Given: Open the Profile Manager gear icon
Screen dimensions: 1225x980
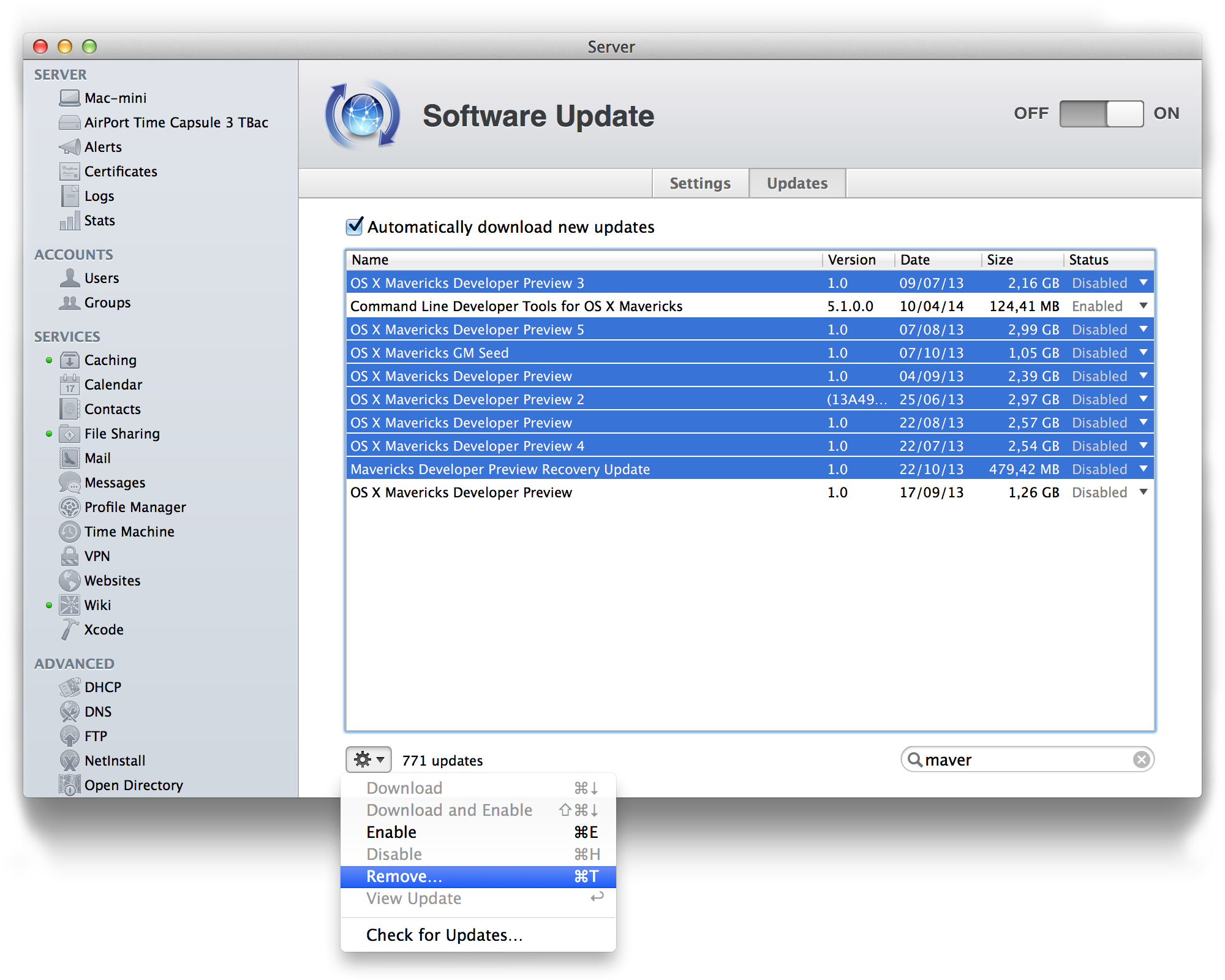Looking at the screenshot, I should click(70, 507).
